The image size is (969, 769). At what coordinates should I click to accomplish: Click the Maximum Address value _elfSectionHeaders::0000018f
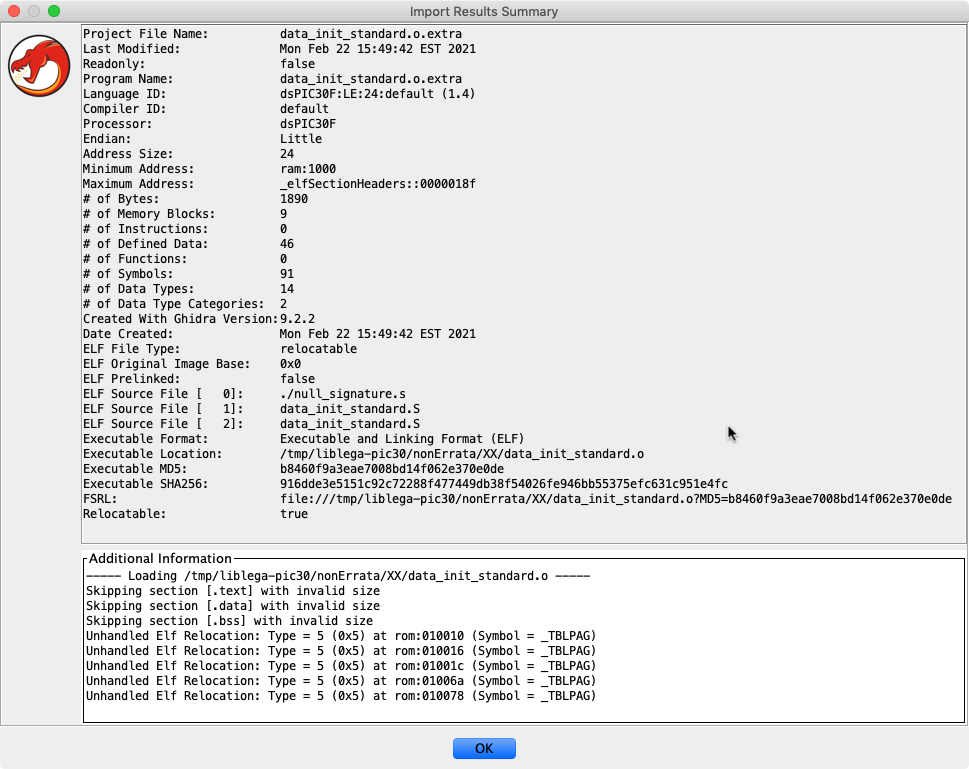(378, 184)
